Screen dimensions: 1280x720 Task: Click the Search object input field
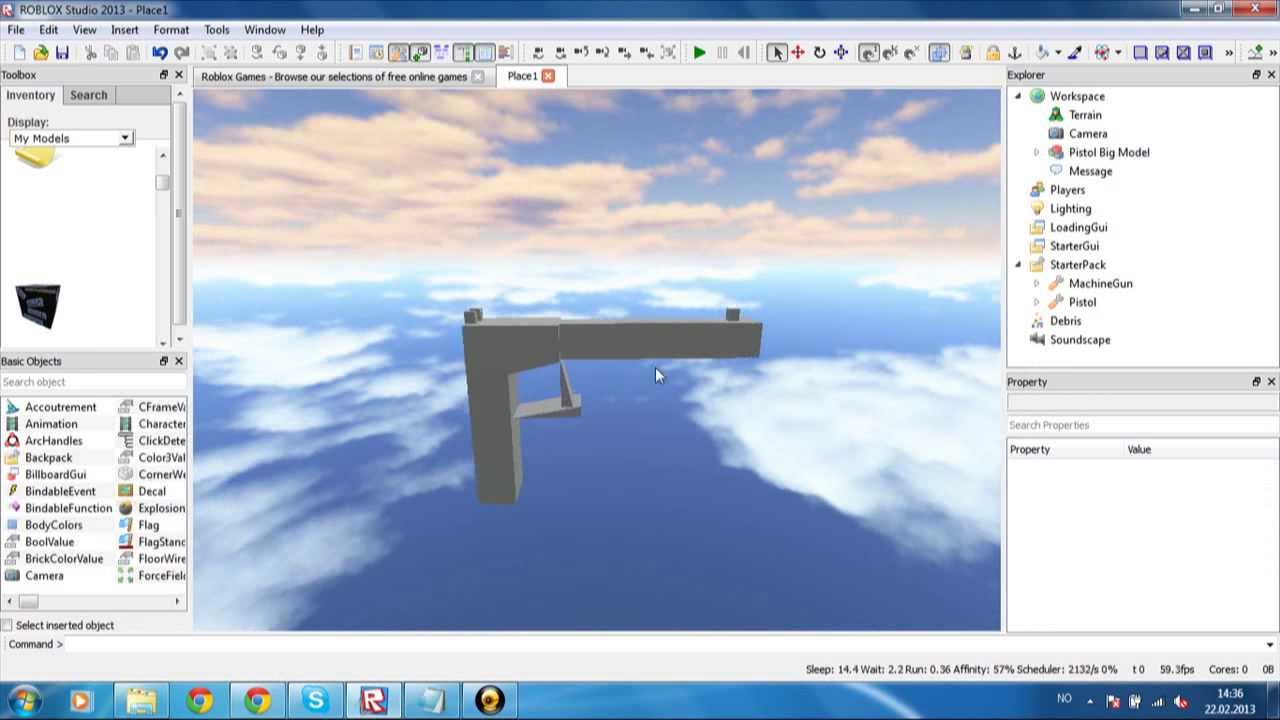pyautogui.click(x=93, y=382)
